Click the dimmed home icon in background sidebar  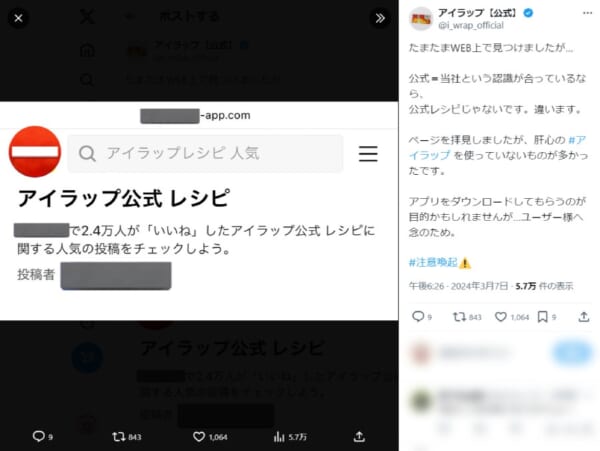[x=87, y=50]
